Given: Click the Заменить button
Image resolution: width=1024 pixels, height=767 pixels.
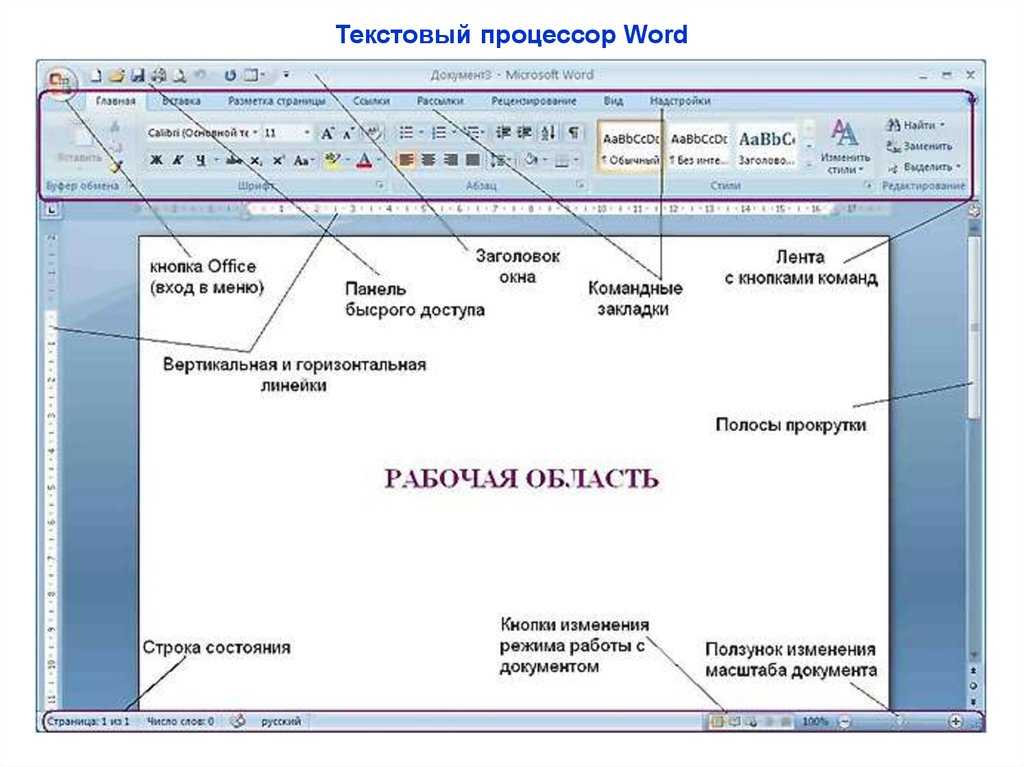Looking at the screenshot, I should click(920, 146).
